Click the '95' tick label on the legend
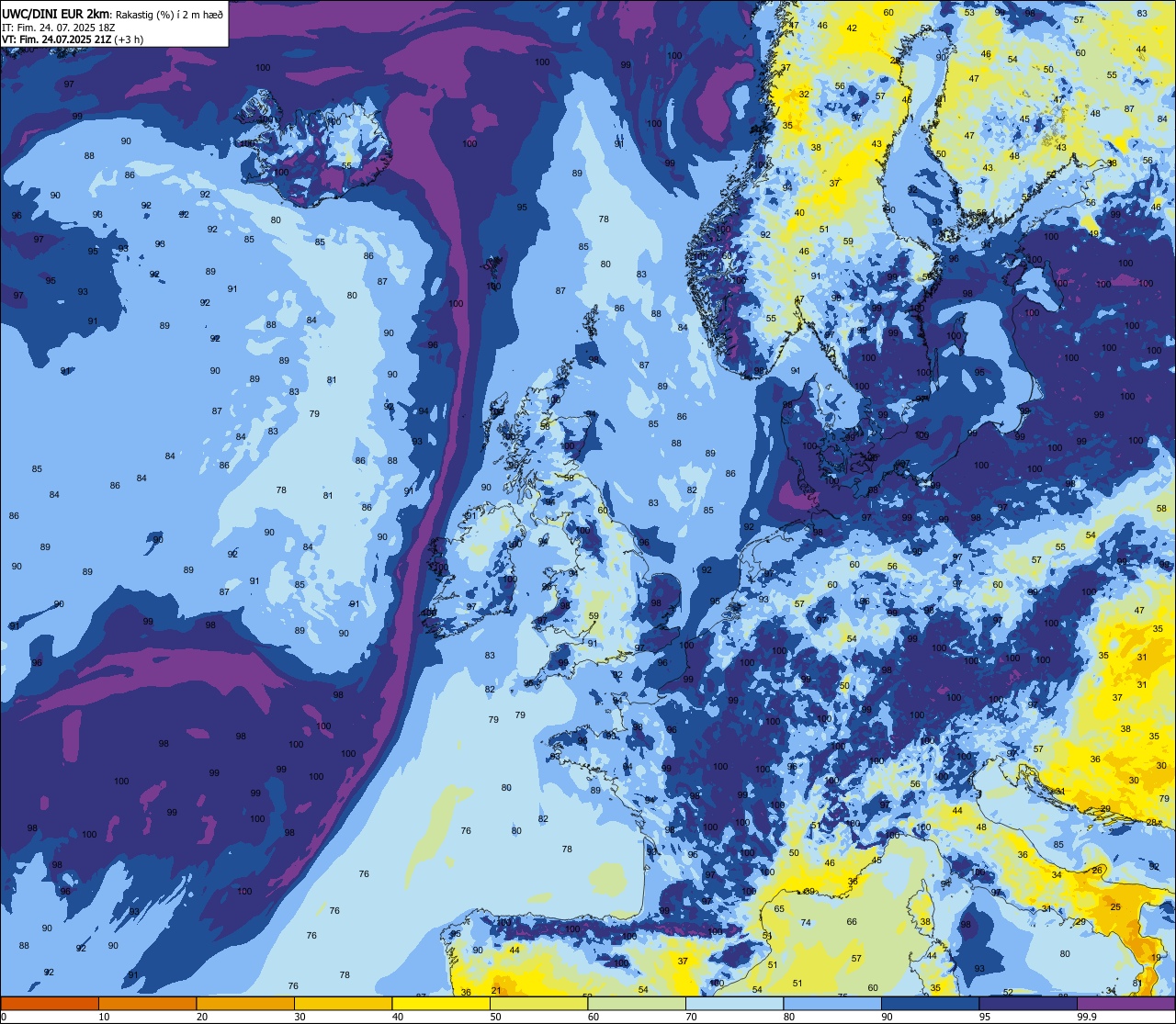 point(985,1017)
